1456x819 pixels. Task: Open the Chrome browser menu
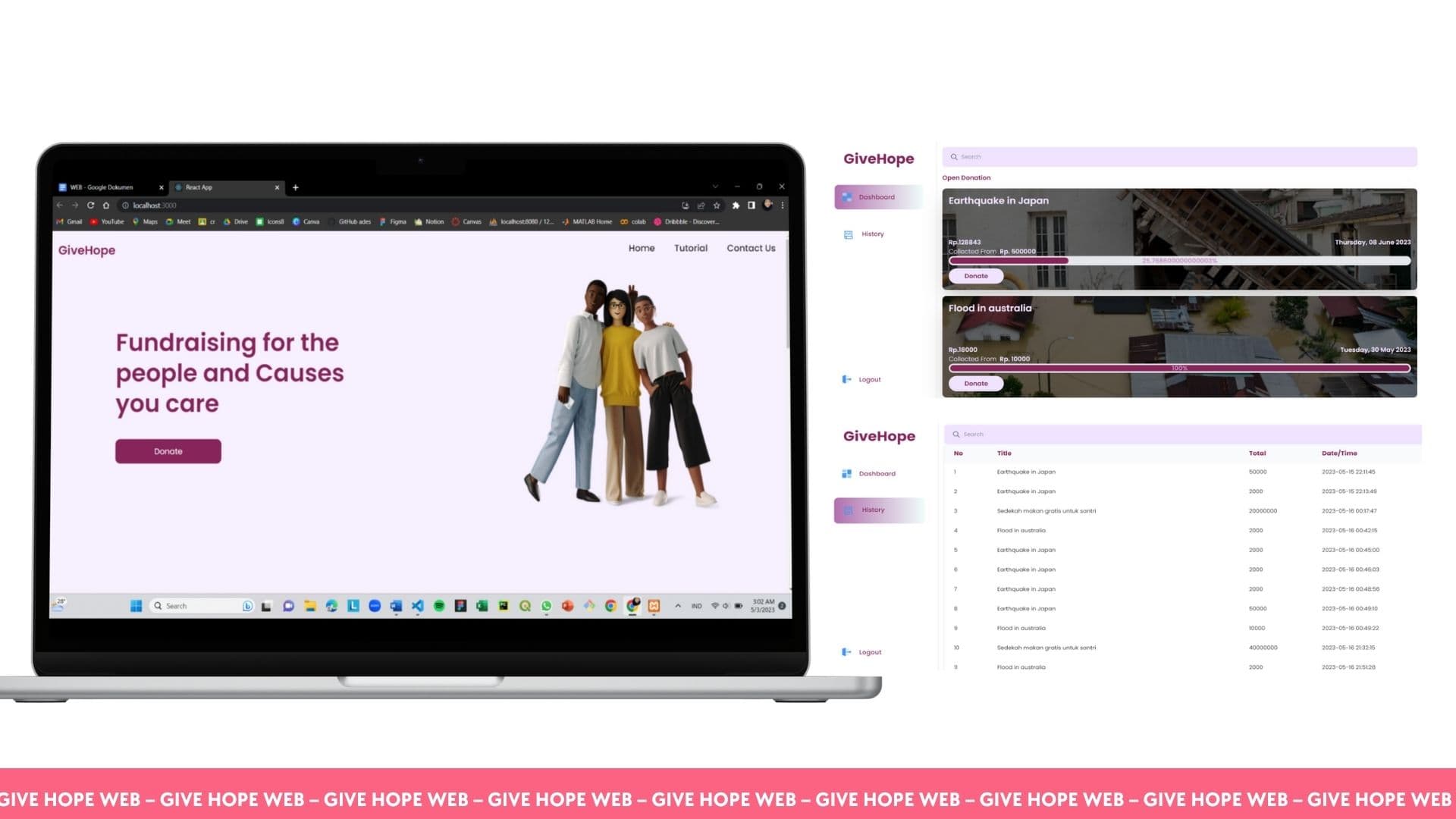pos(782,205)
